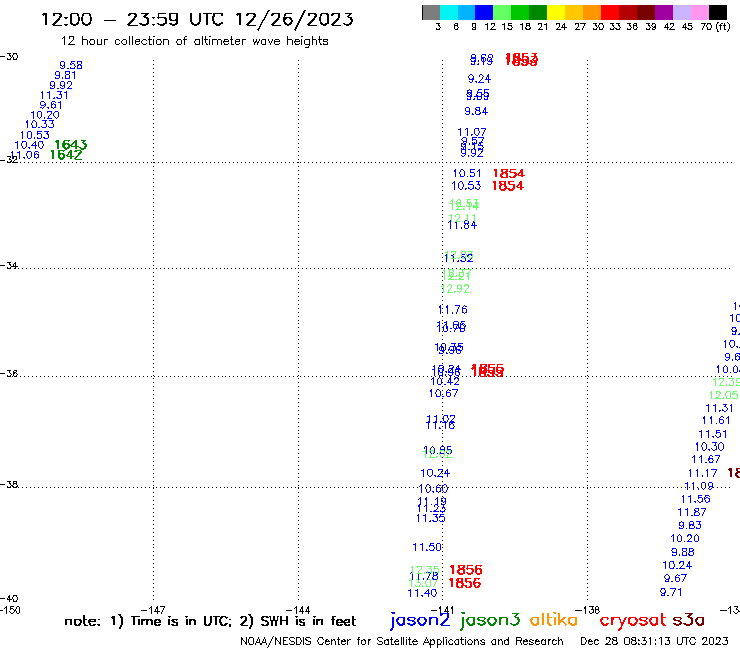
Task: Click the '-138' longitude axis label
Action: [x=588, y=610]
